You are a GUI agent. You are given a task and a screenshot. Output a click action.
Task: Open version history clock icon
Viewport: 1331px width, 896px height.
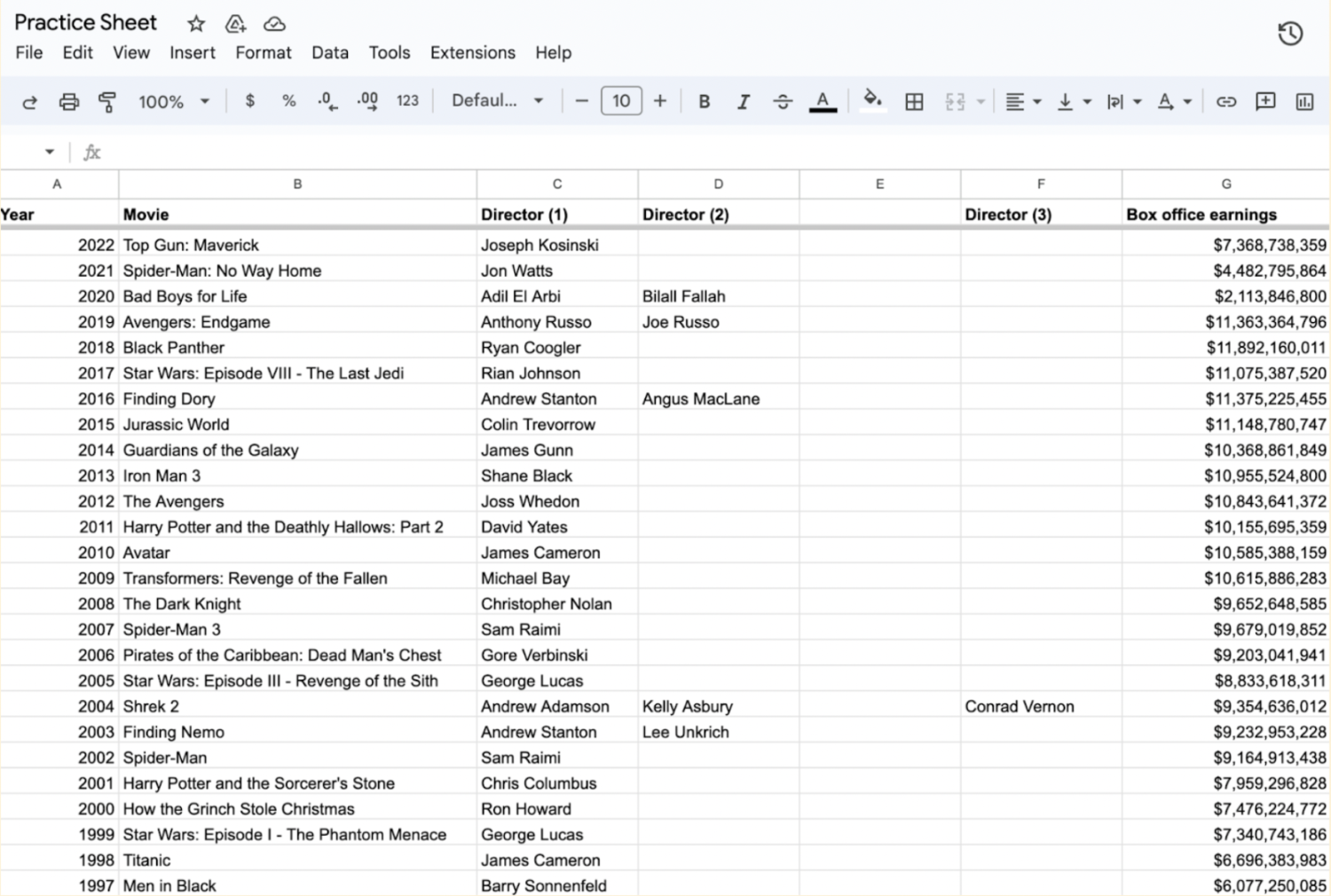[x=1290, y=34]
